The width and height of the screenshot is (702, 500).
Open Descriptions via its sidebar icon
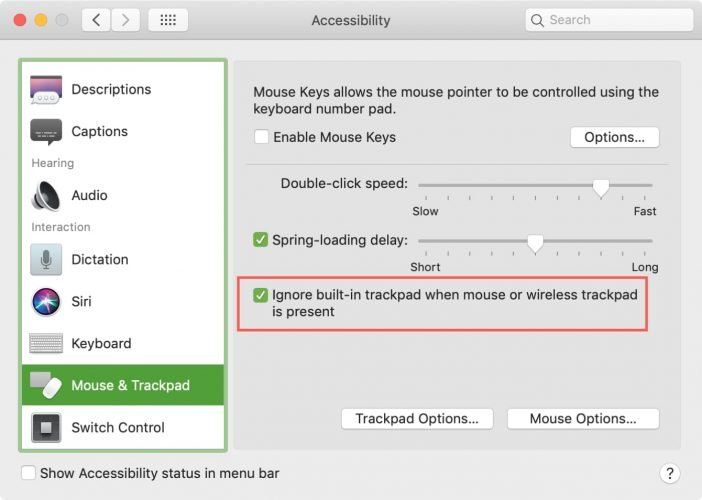(x=46, y=89)
